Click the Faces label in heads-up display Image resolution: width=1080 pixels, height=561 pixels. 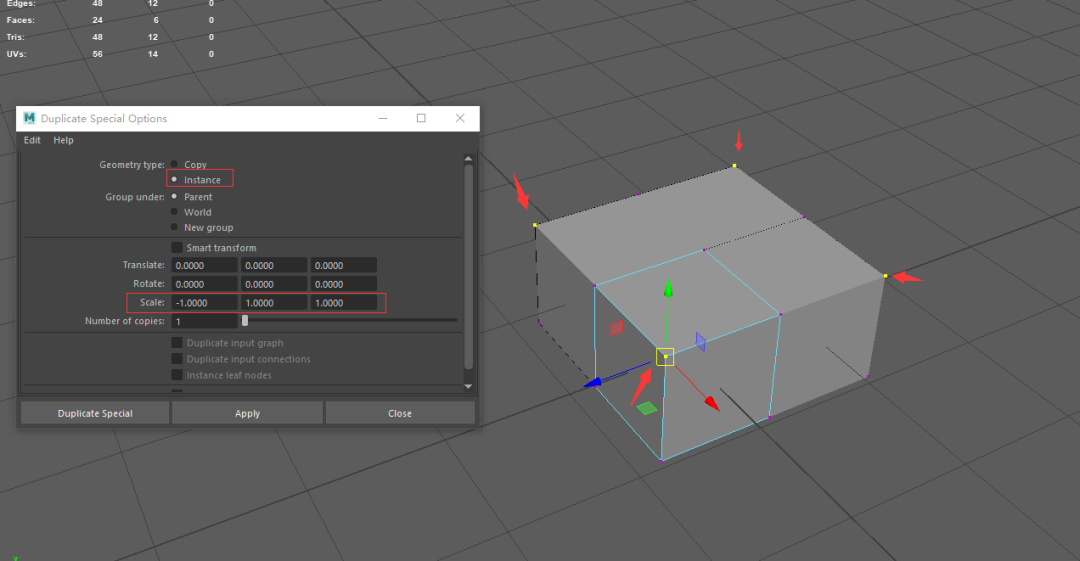20,20
